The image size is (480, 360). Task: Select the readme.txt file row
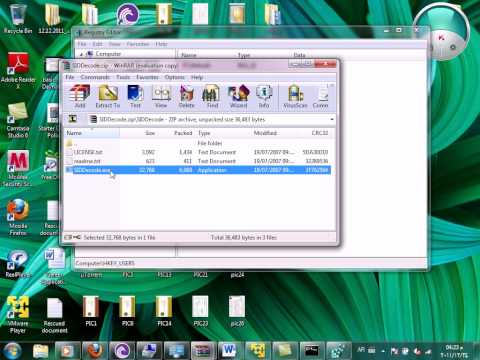[x=197, y=161]
